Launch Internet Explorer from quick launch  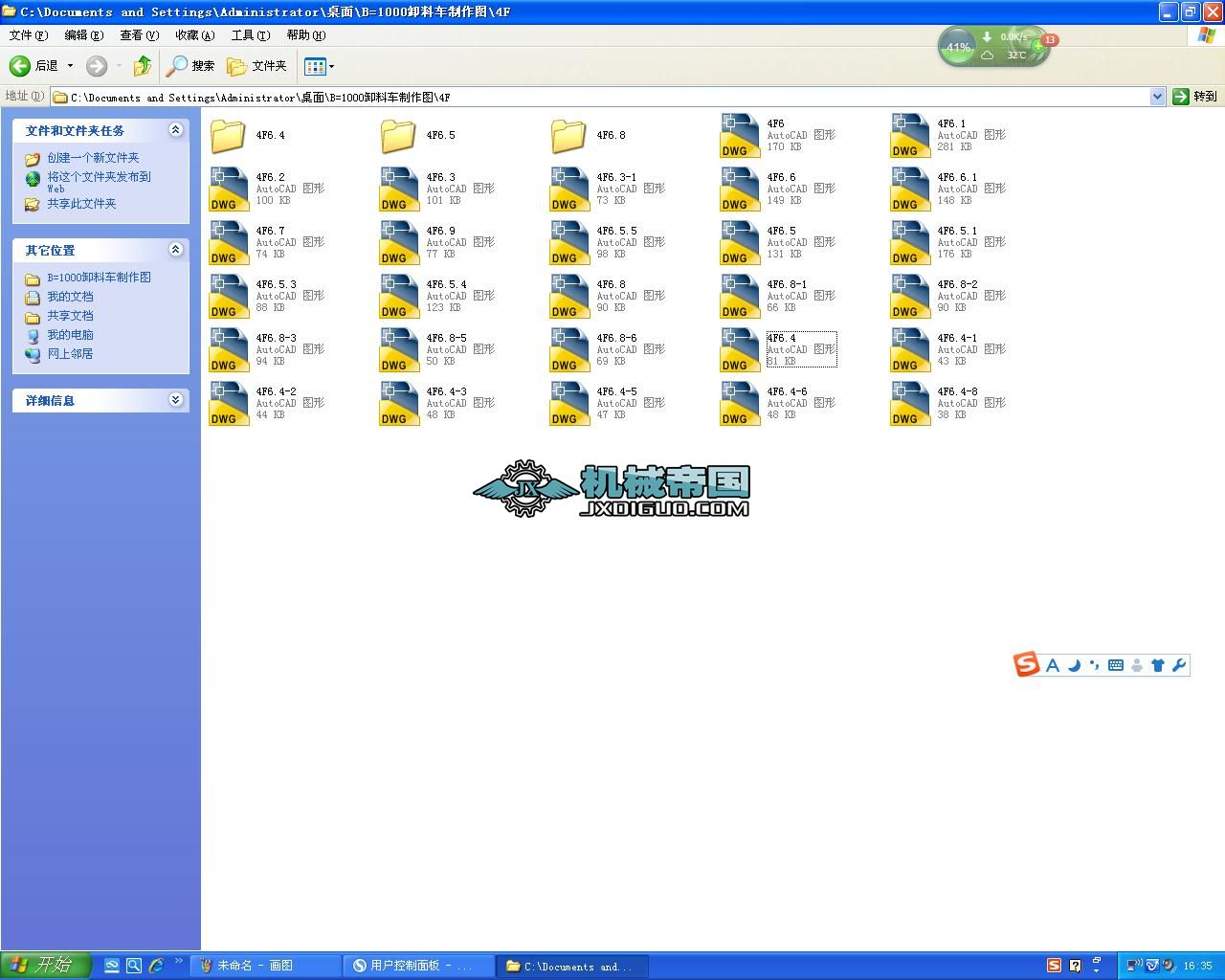tap(156, 966)
